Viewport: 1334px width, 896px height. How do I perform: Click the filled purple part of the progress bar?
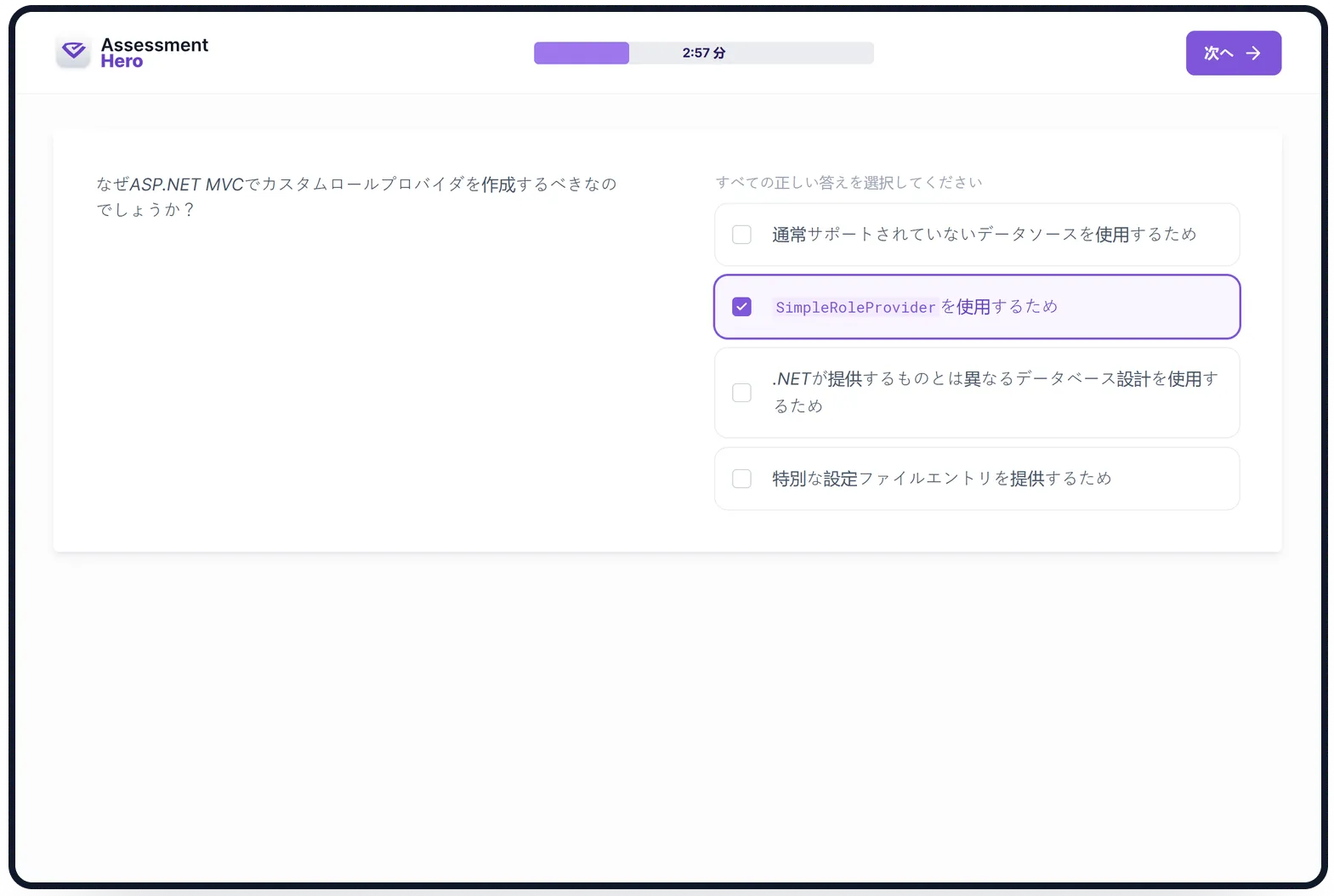click(x=581, y=53)
